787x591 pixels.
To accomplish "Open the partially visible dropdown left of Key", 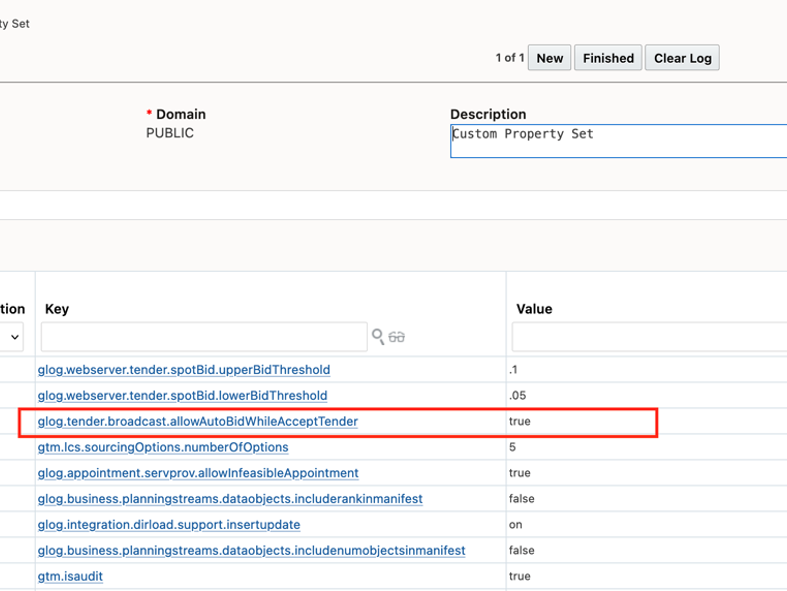I will click(x=13, y=337).
